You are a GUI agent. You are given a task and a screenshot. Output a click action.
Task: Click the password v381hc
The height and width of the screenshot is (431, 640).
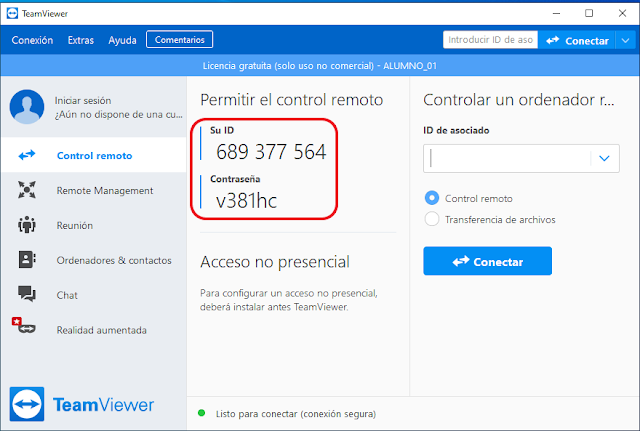(247, 200)
